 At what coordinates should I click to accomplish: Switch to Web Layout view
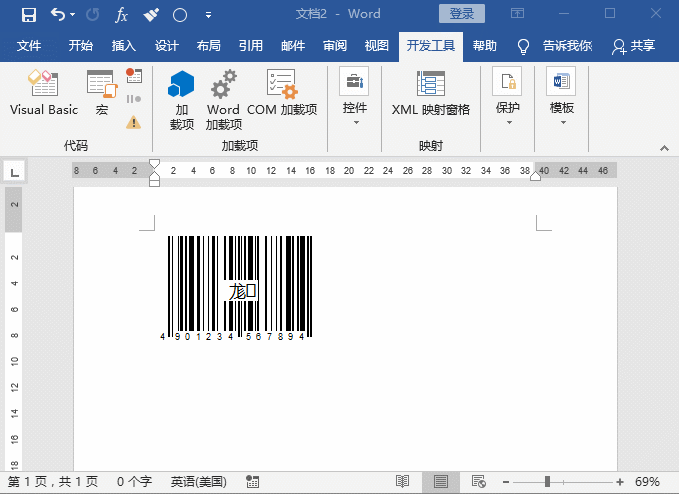click(479, 481)
